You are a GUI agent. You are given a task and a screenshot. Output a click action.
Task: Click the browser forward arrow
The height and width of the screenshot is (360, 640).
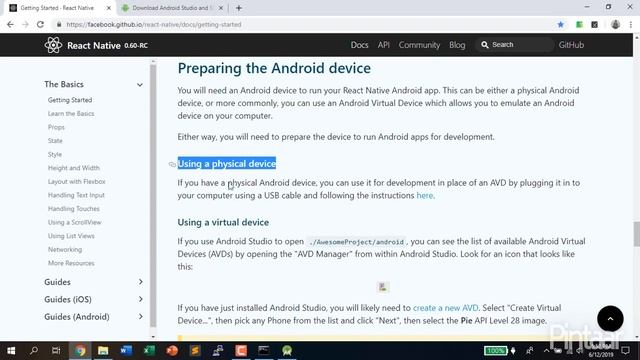[x=25, y=24]
